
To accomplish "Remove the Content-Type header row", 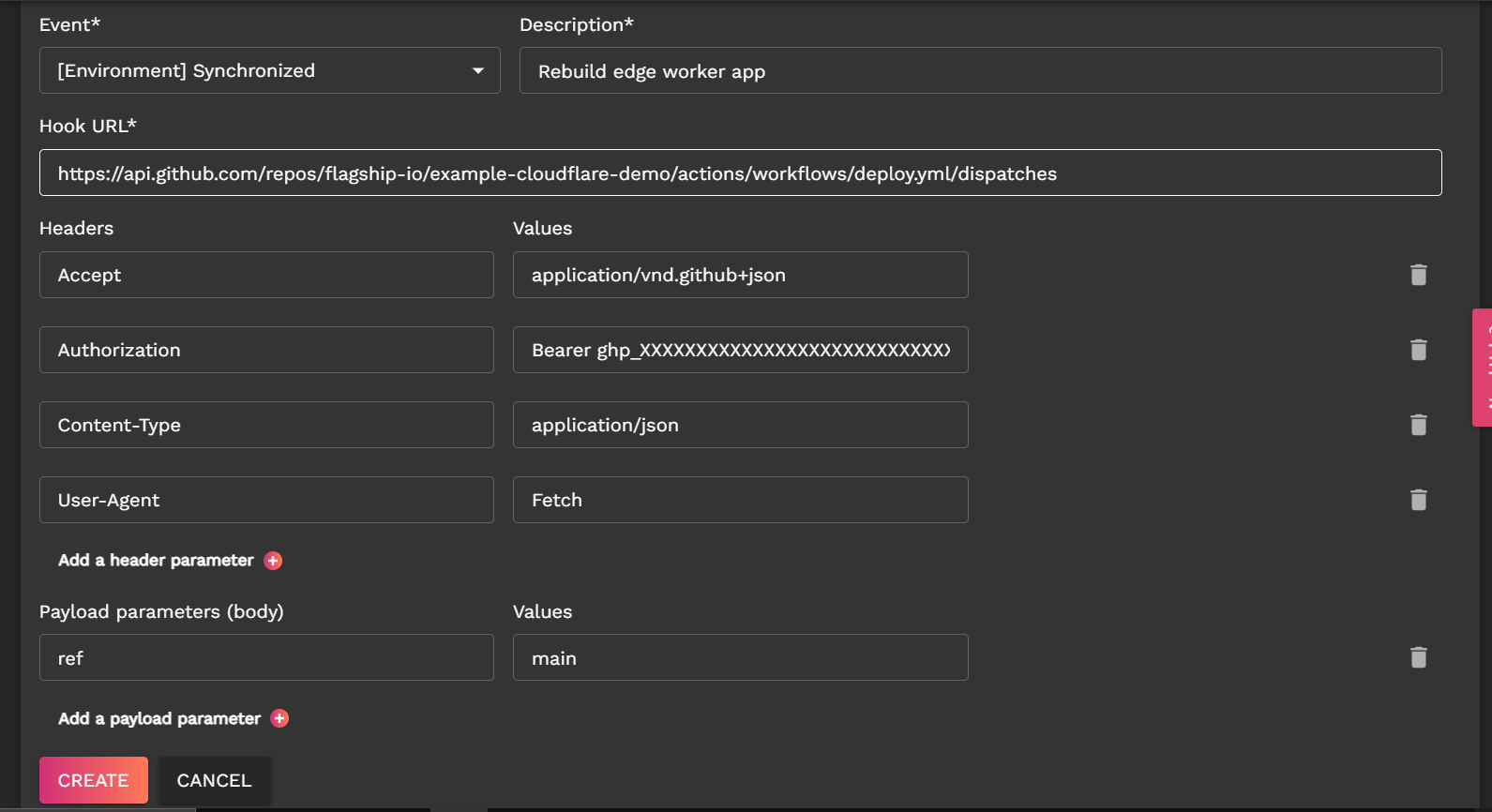I will [1418, 425].
